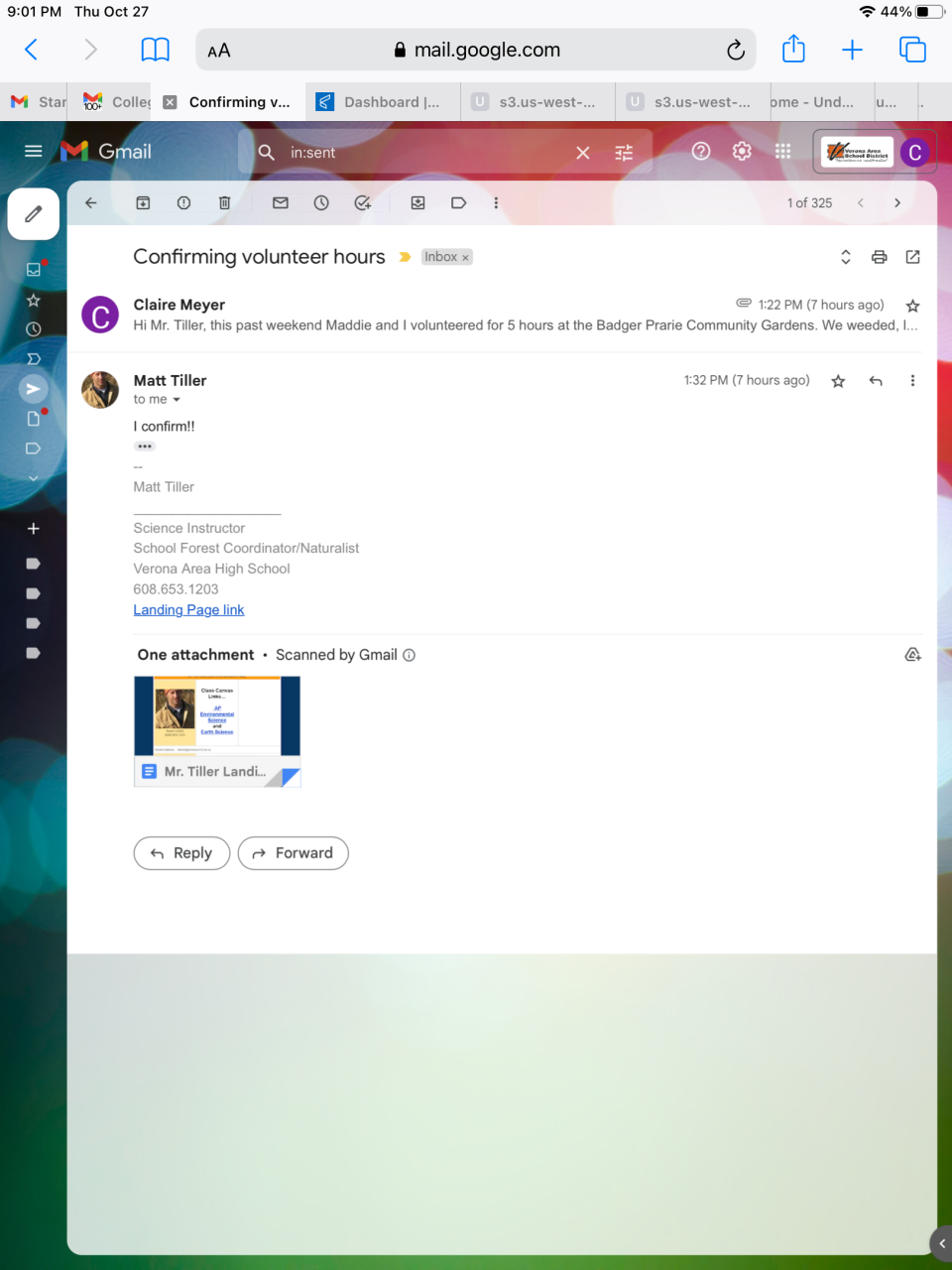The width and height of the screenshot is (952, 1270).
Task: Star Matt Tiller's message
Action: pyautogui.click(x=838, y=381)
